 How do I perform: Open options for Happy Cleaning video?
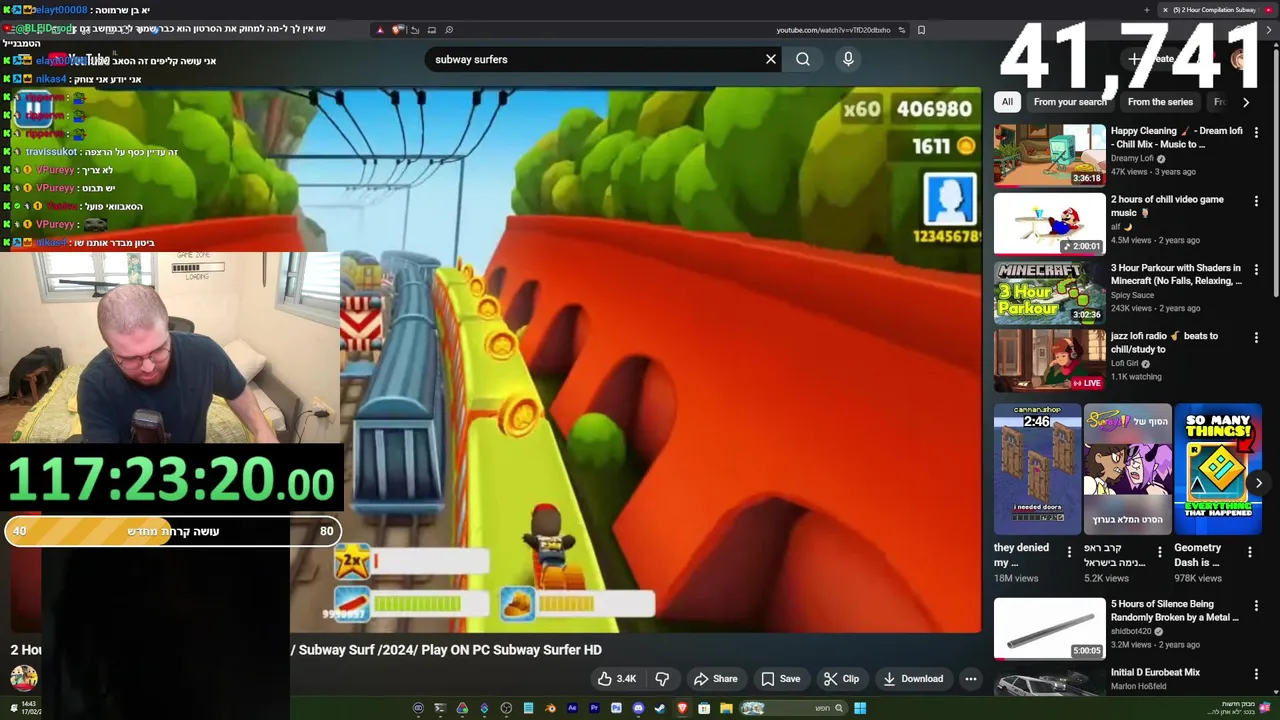click(1256, 132)
